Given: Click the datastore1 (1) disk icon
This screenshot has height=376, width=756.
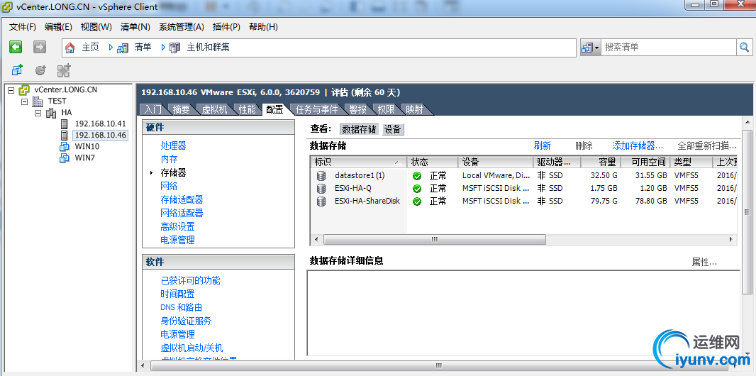Looking at the screenshot, I should click(322, 175).
